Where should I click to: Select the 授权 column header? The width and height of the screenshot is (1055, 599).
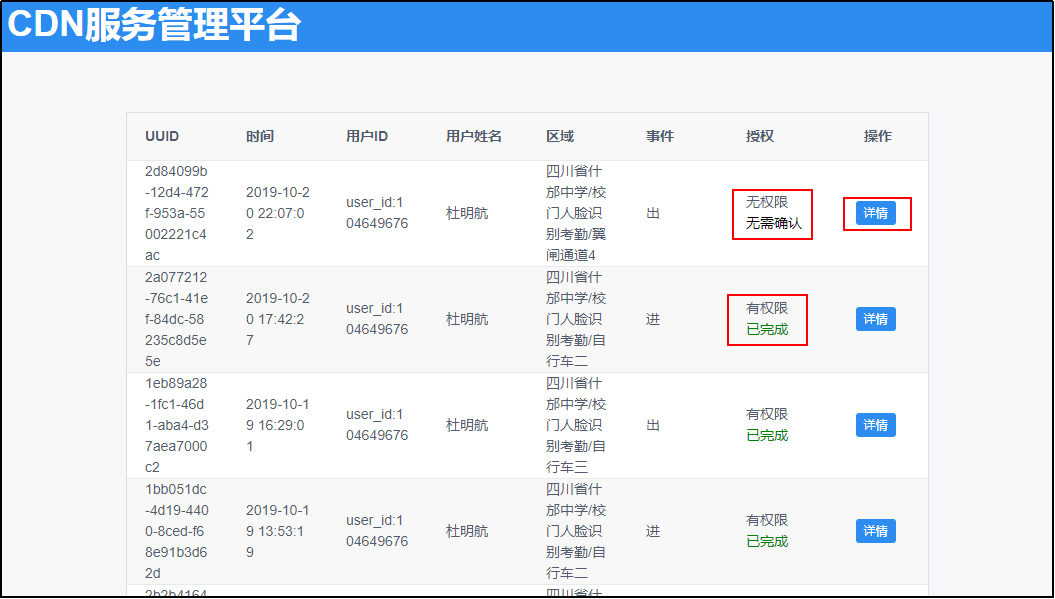coord(760,136)
